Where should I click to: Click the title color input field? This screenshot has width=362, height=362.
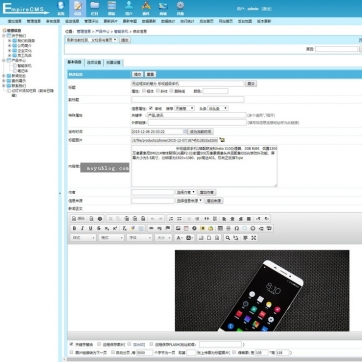point(215,91)
